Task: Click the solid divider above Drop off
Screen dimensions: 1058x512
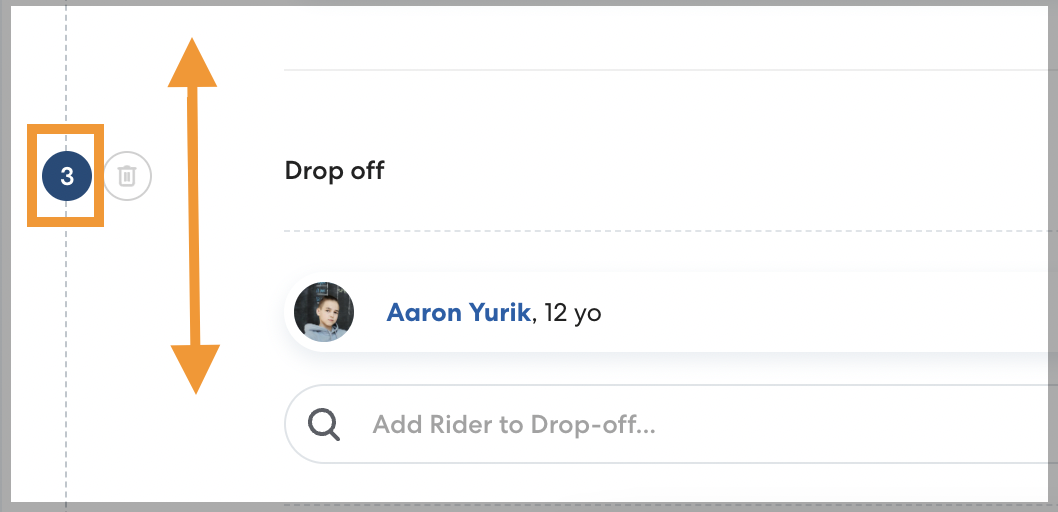Action: click(x=650, y=70)
